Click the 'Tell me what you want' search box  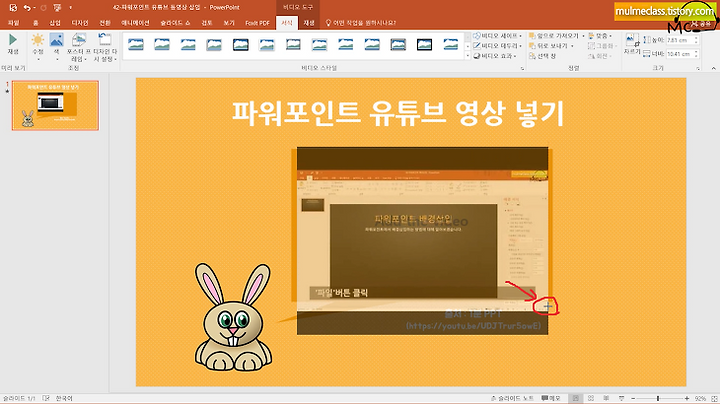pyautogui.click(x=360, y=22)
